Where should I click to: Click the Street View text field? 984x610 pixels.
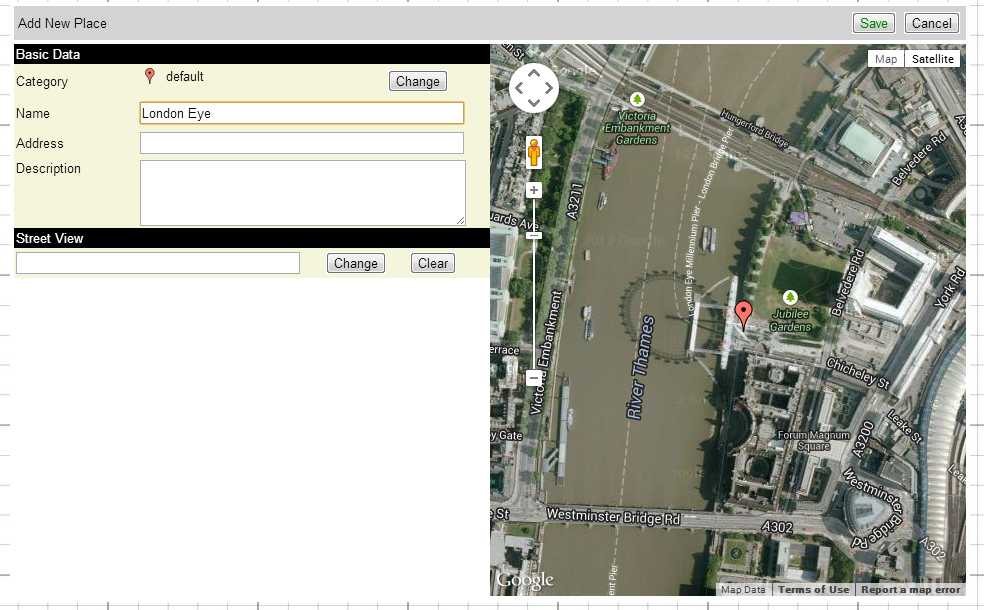tap(158, 263)
